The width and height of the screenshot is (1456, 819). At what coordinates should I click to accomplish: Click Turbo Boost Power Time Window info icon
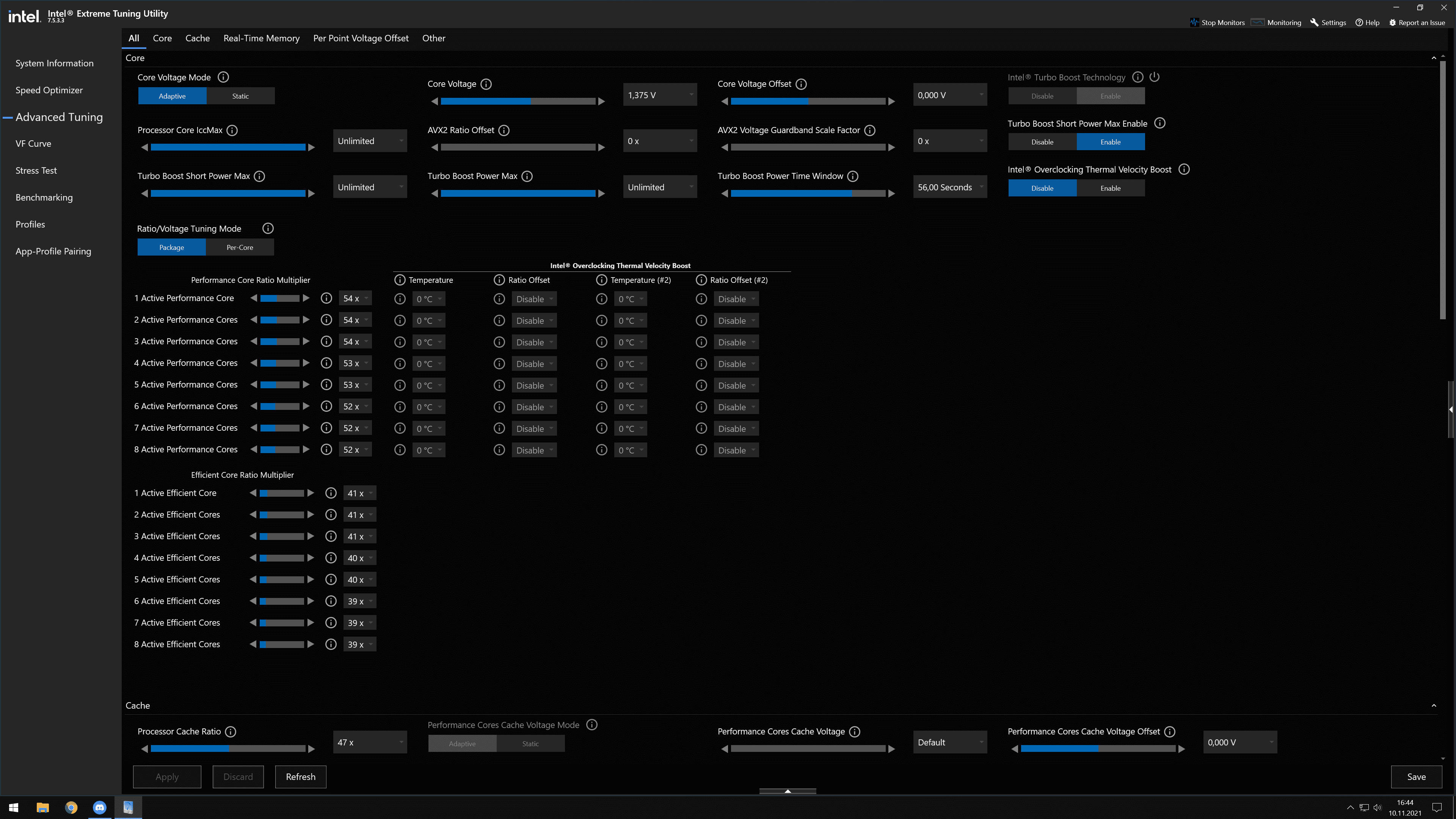point(853,176)
